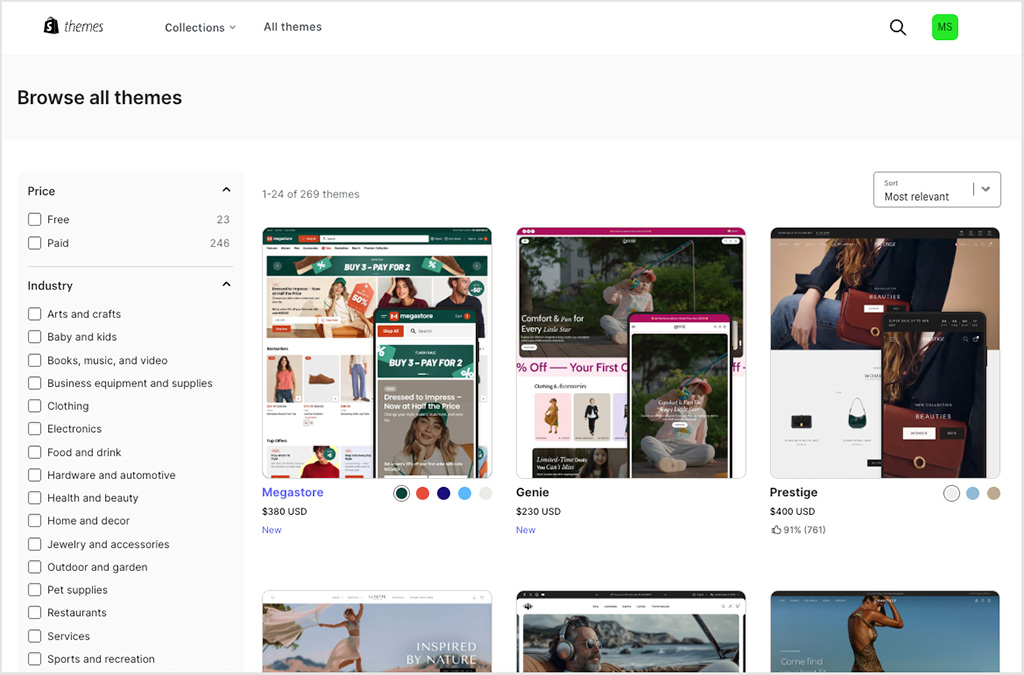Click the Browse all themes heading
The image size is (1024, 675).
click(99, 97)
